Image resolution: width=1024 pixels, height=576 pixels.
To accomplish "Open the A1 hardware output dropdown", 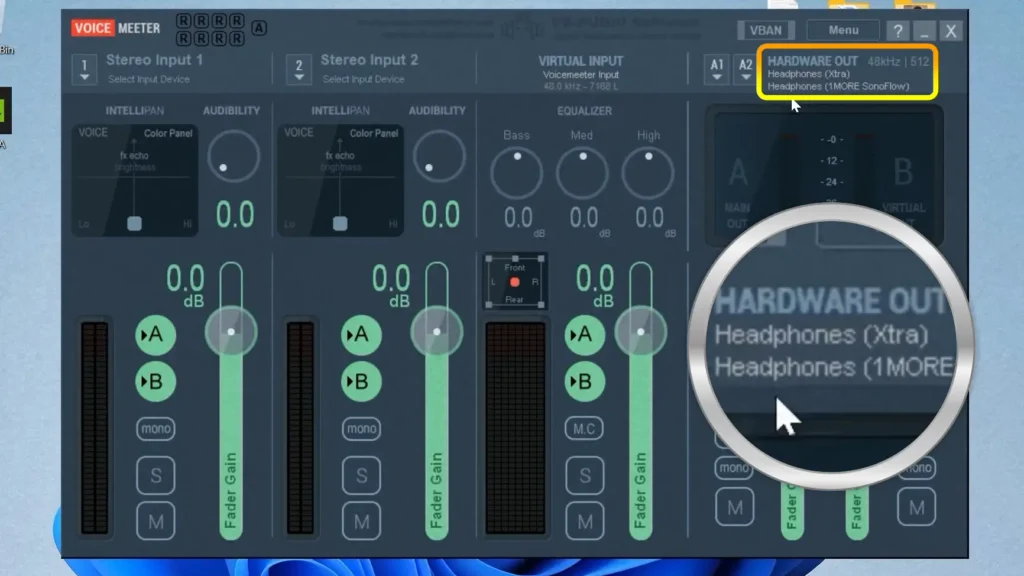I will [716, 69].
